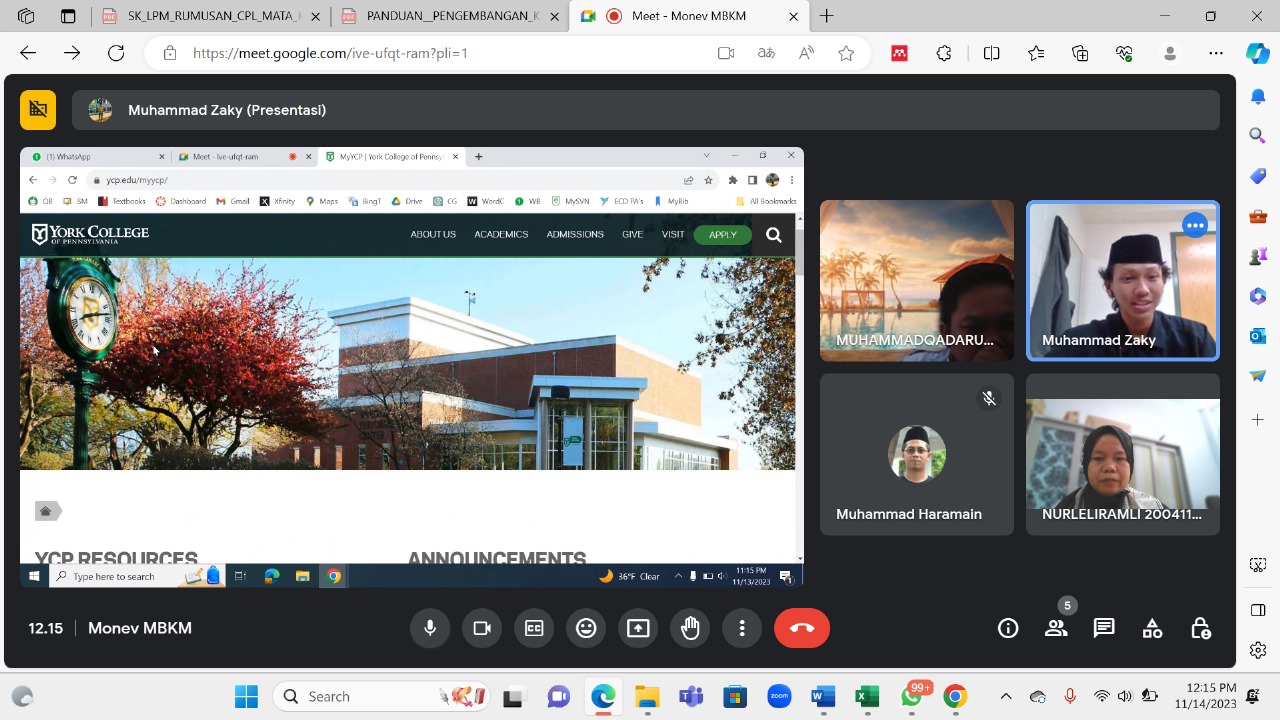Click the present screen icon

tap(638, 628)
